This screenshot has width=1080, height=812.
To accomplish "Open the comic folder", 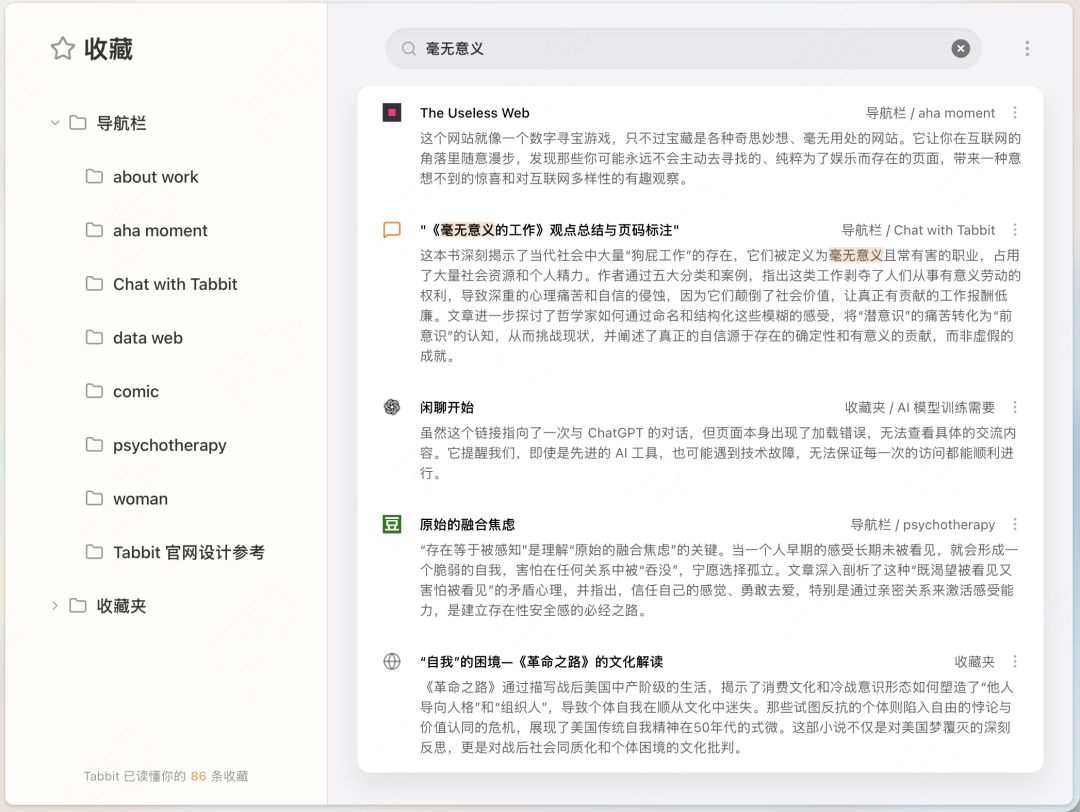I will [136, 392].
